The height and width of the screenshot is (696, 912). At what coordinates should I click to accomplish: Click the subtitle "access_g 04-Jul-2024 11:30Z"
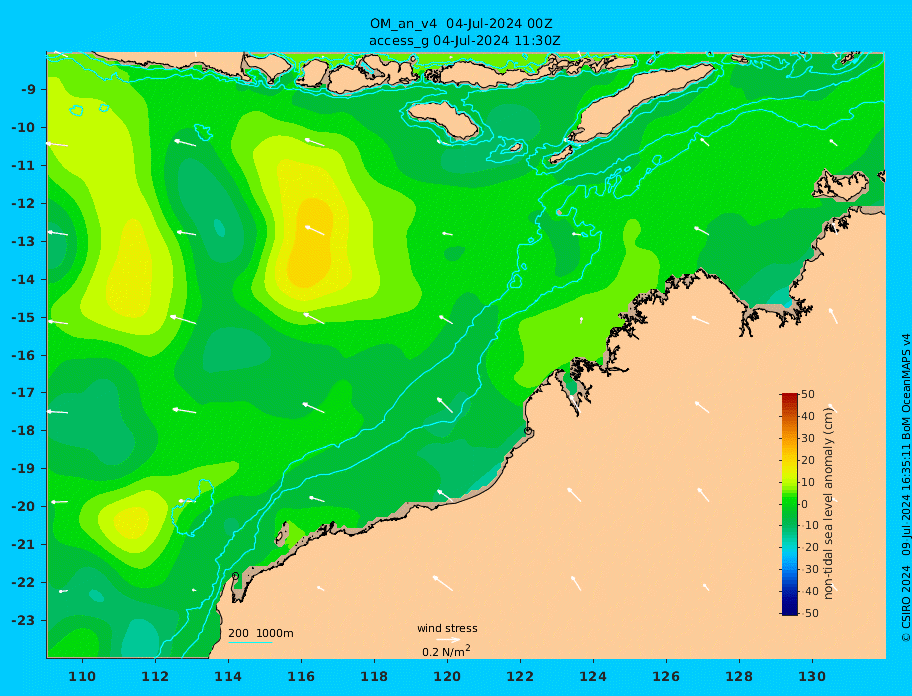pos(465,41)
